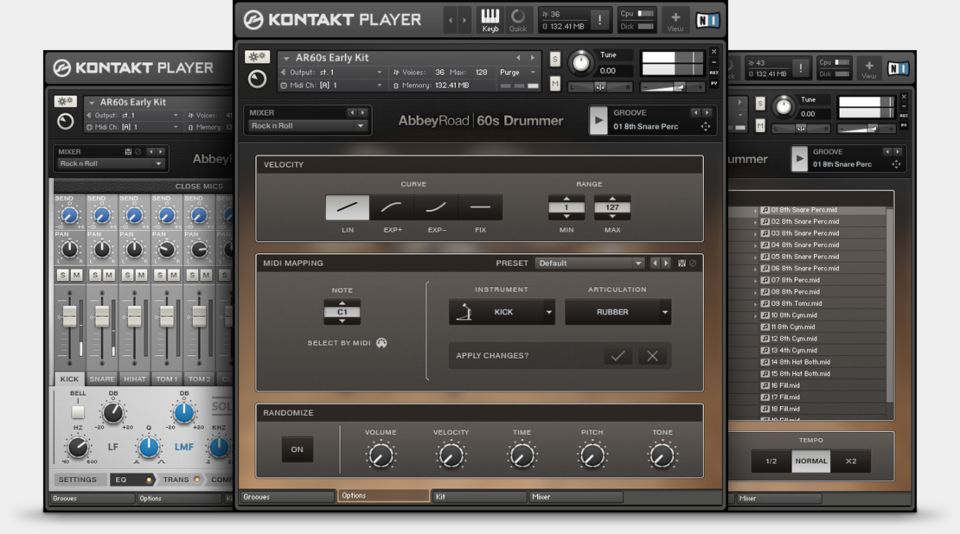Toggle Solo with the S button
This screenshot has height=534, width=960.
coord(555,60)
